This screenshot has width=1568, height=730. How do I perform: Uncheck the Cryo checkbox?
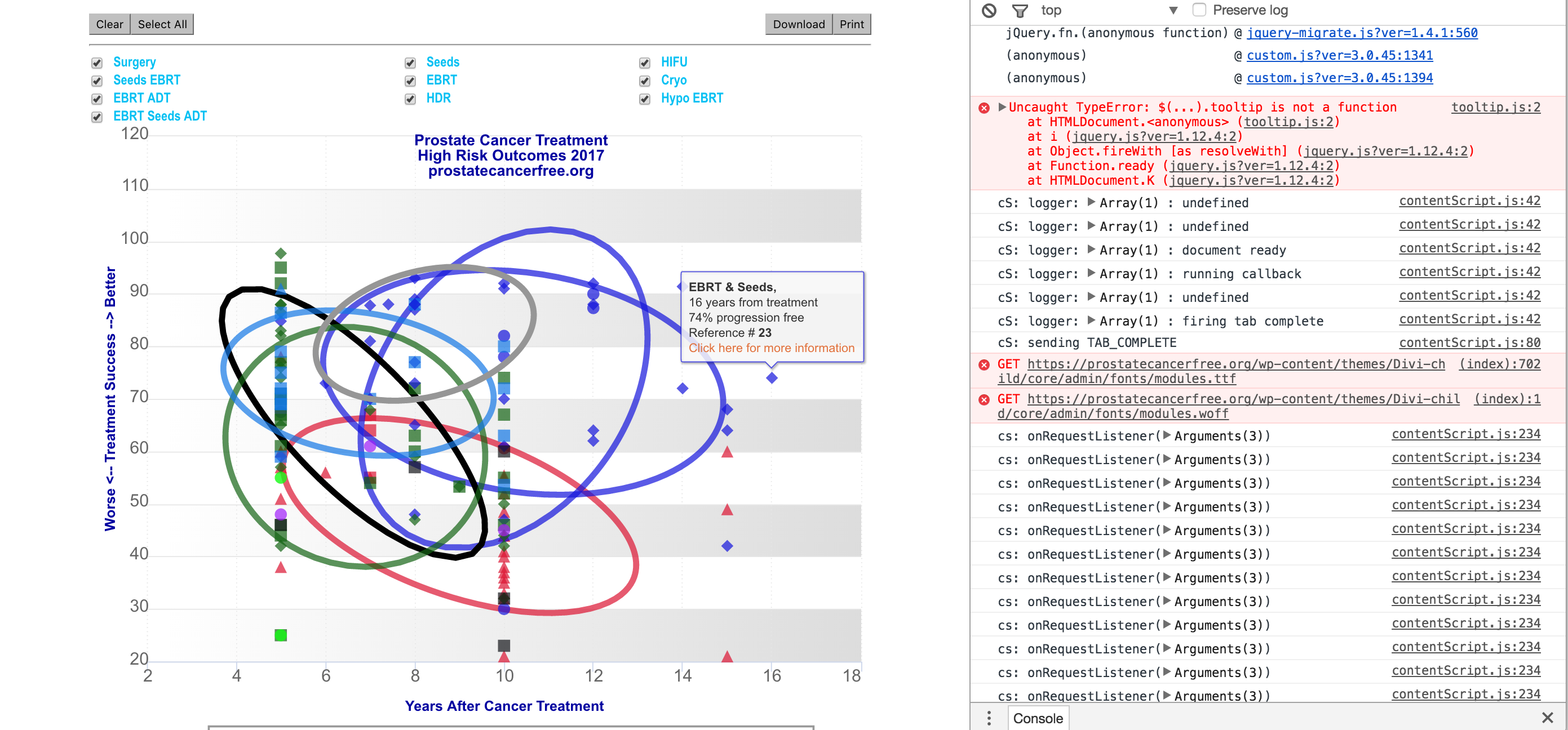(x=645, y=81)
